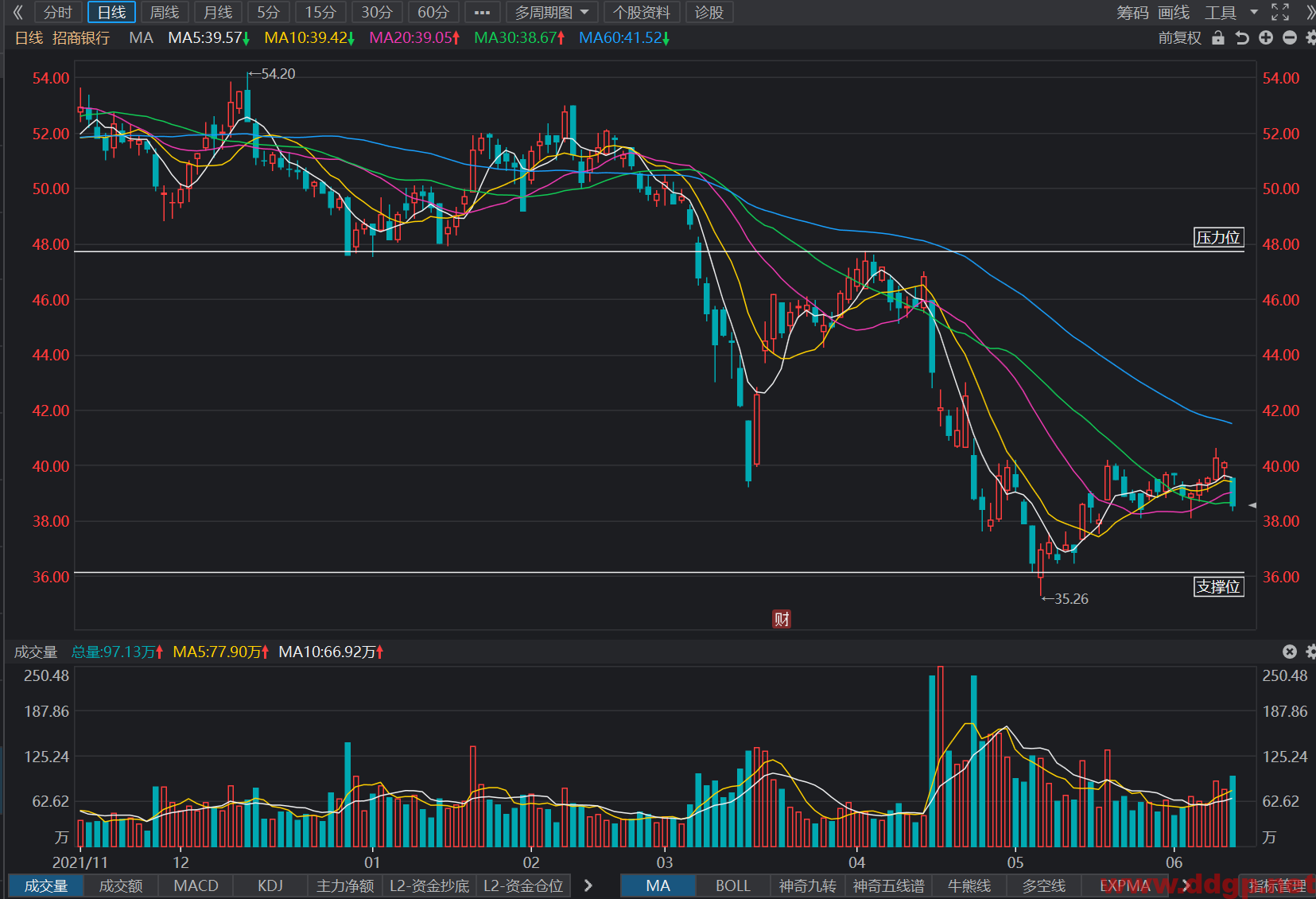Zoom out chart with minus icon
The height and width of the screenshot is (899, 1316).
[x=1290, y=37]
